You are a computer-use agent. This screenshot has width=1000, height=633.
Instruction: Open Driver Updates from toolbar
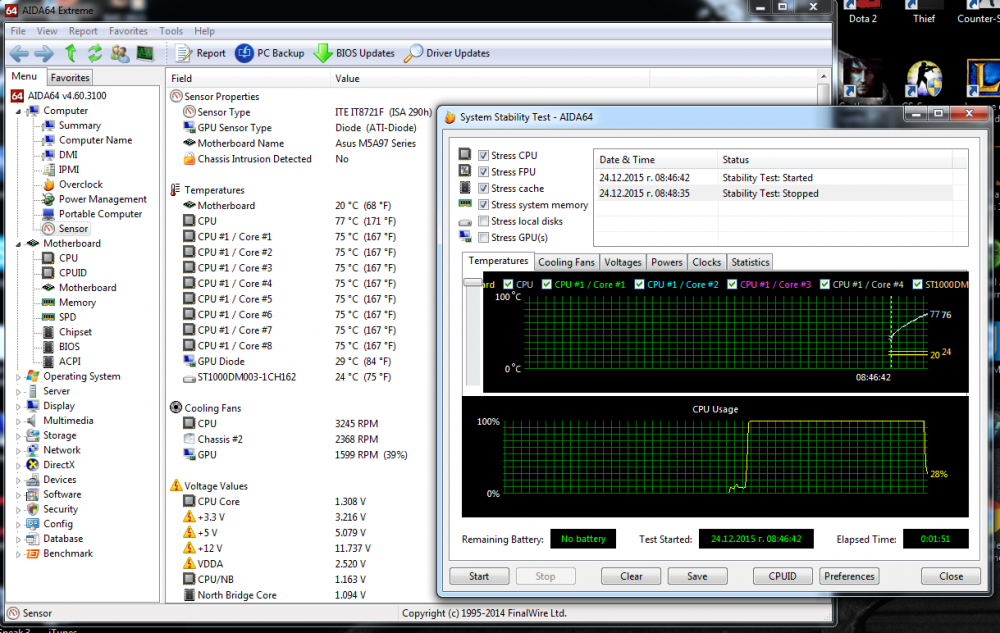(x=447, y=54)
